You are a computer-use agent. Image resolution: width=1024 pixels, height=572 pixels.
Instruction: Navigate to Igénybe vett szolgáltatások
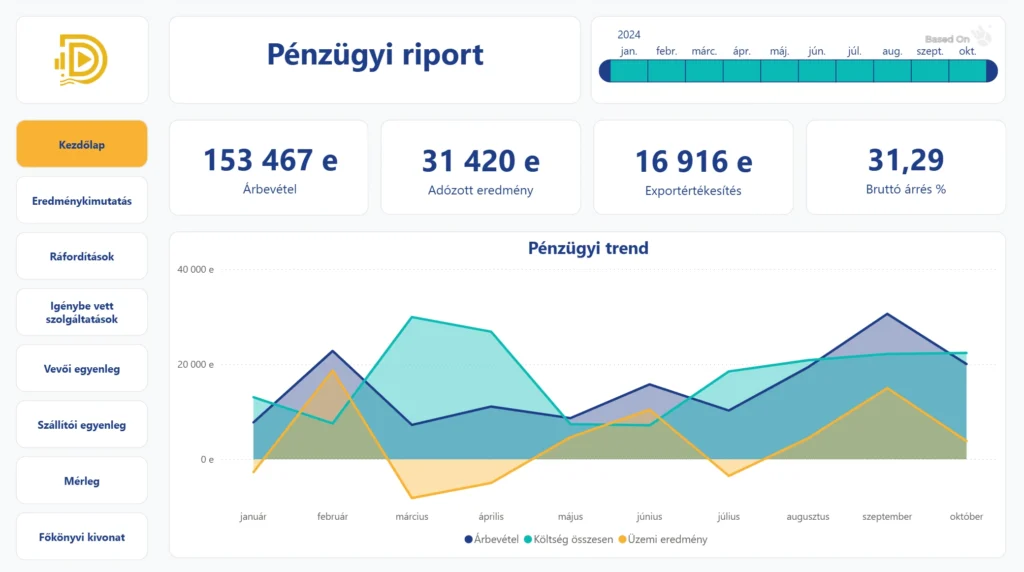pos(82,312)
